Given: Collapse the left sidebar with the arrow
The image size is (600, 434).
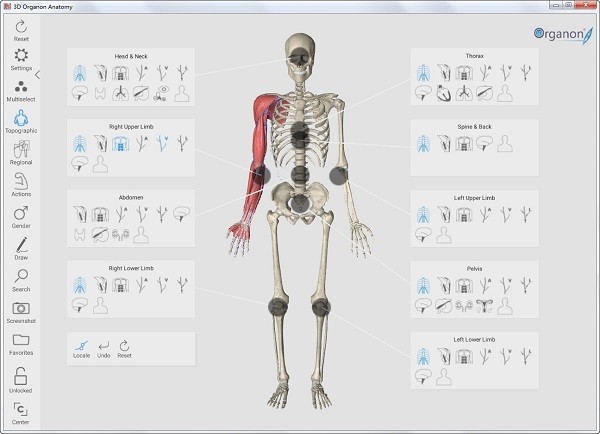Looking at the screenshot, I should 37,75.
